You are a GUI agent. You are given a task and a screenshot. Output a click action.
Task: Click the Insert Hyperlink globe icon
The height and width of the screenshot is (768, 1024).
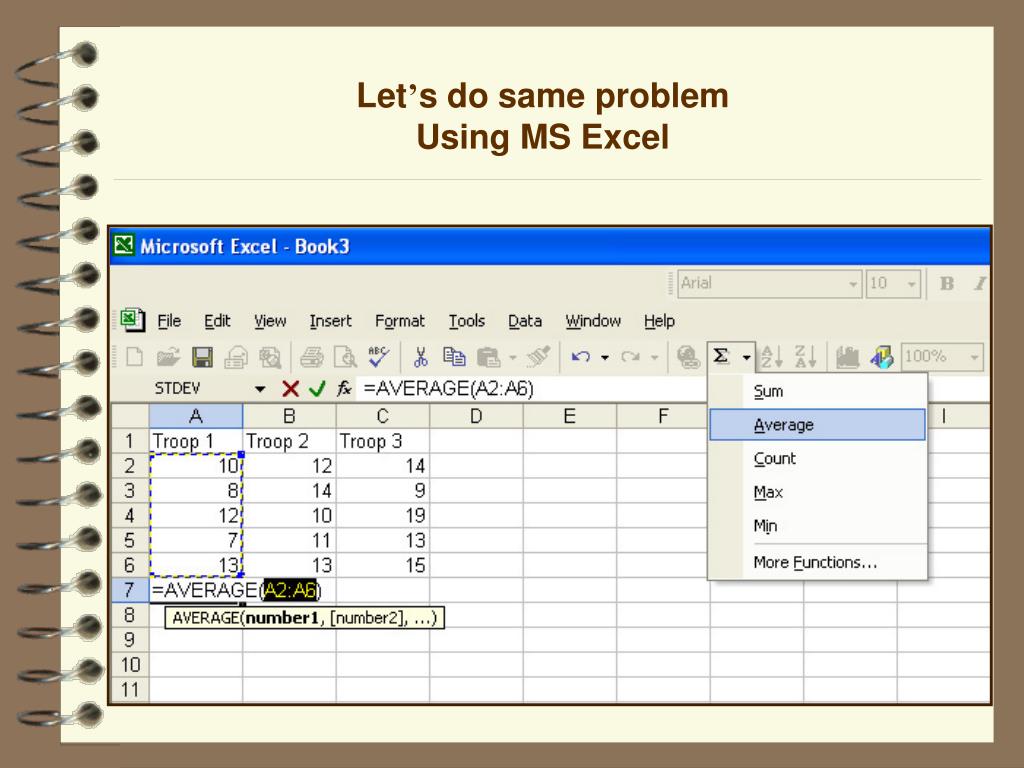(688, 357)
